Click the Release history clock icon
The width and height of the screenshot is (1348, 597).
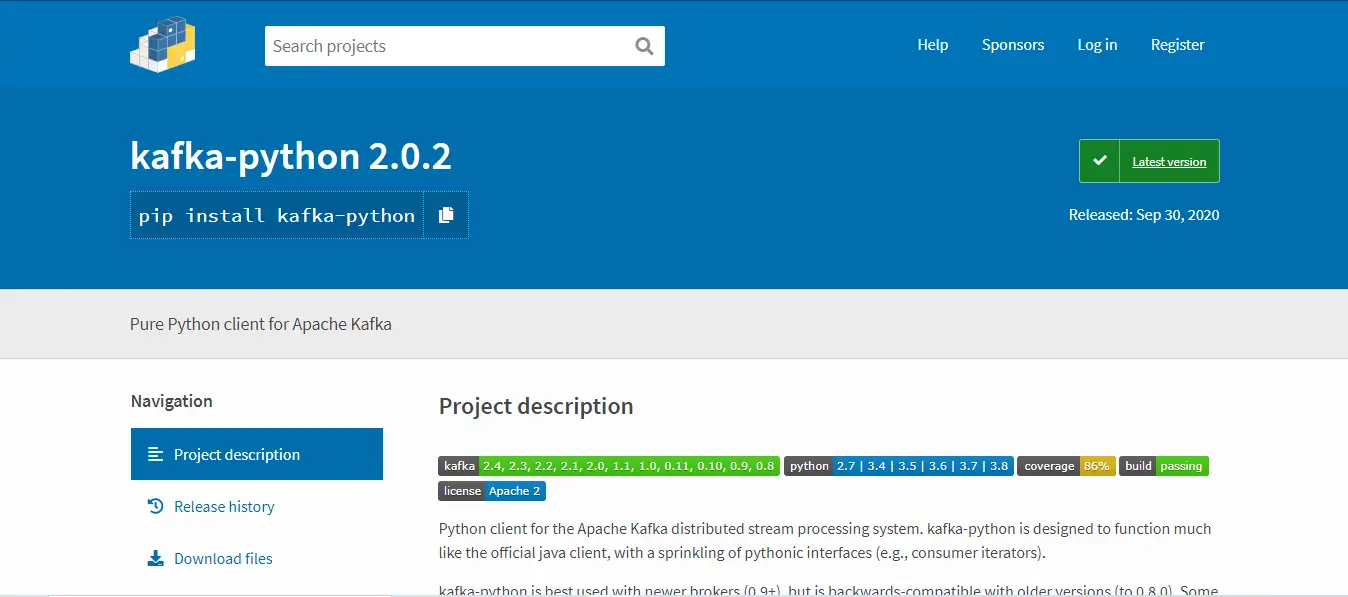pos(155,506)
